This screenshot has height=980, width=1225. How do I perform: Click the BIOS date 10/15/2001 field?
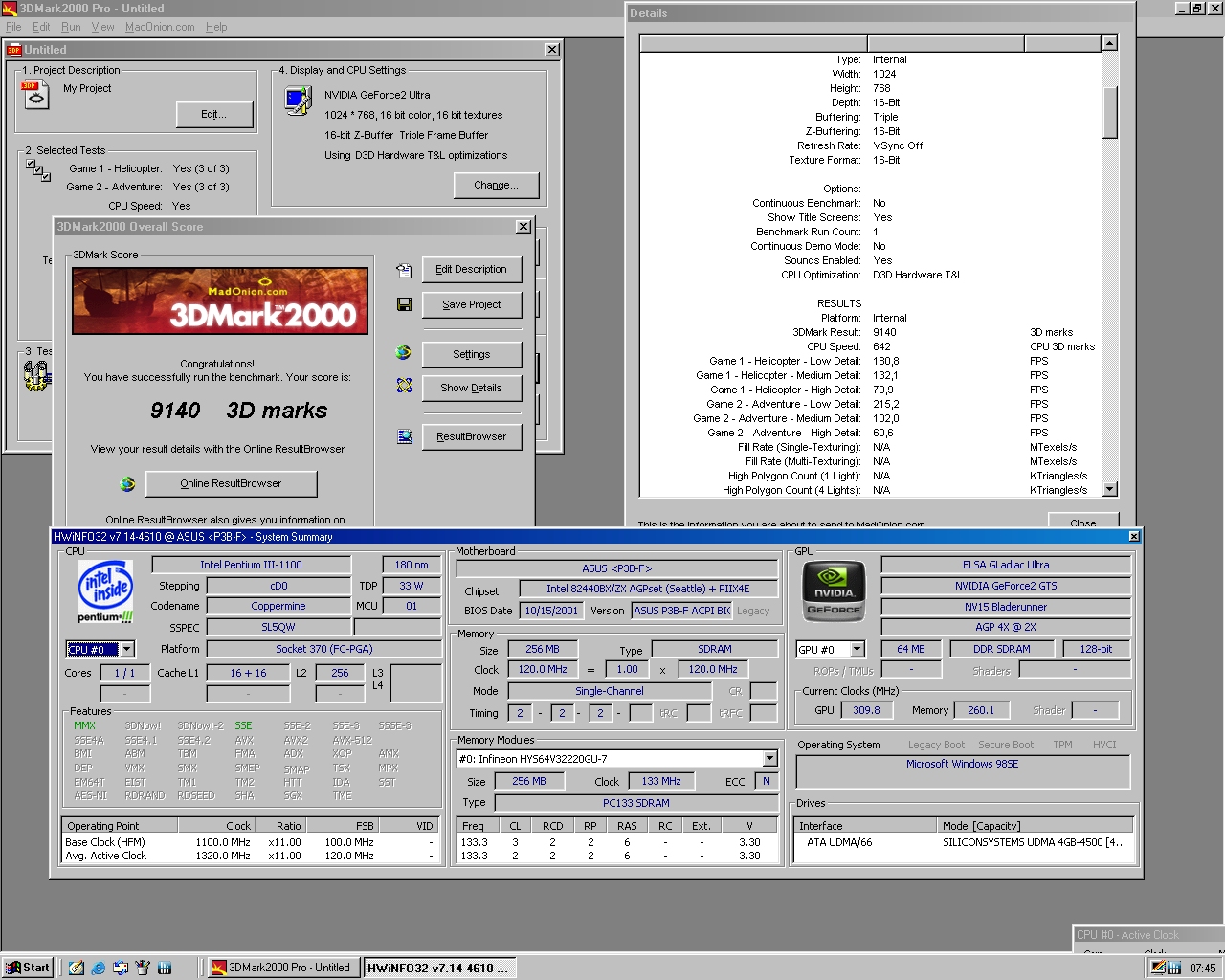tap(551, 611)
